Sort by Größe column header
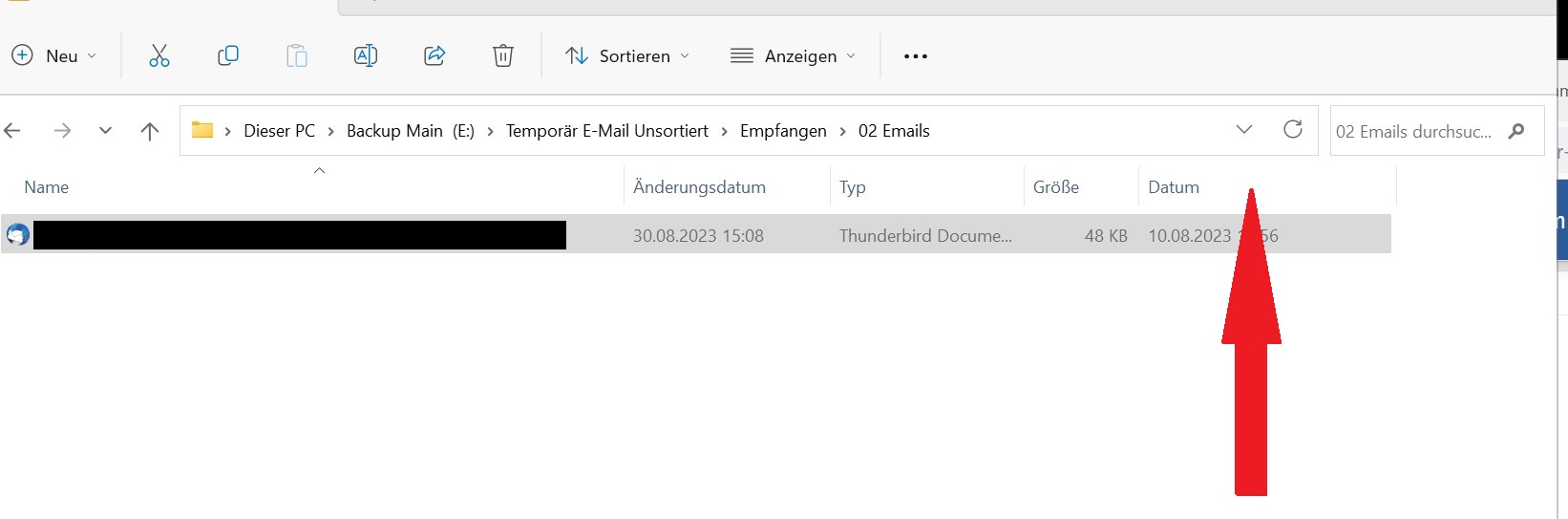This screenshot has width=1568, height=519. point(1056,187)
